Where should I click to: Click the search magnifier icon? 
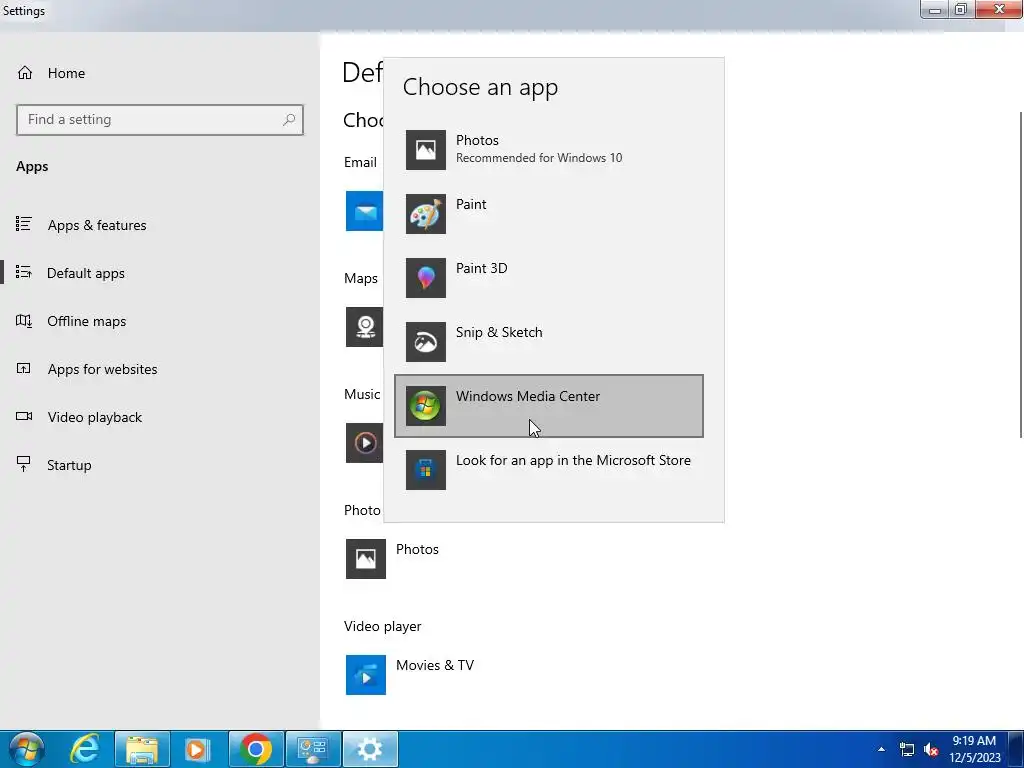pyautogui.click(x=289, y=120)
